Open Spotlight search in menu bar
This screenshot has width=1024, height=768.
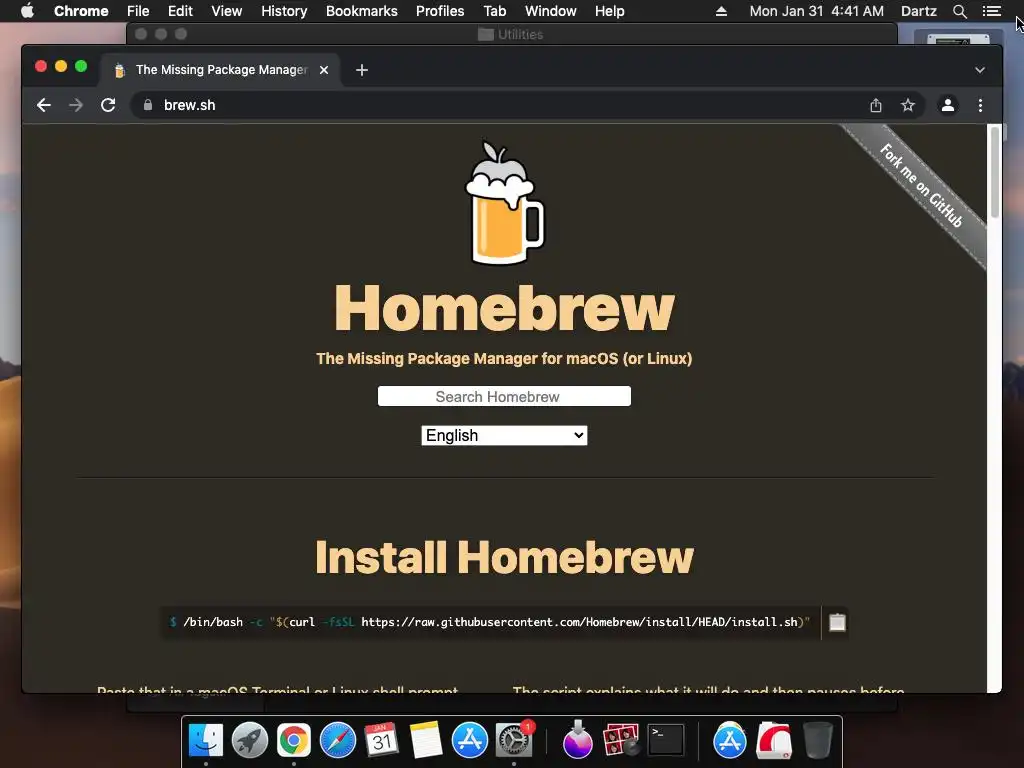pyautogui.click(x=959, y=11)
